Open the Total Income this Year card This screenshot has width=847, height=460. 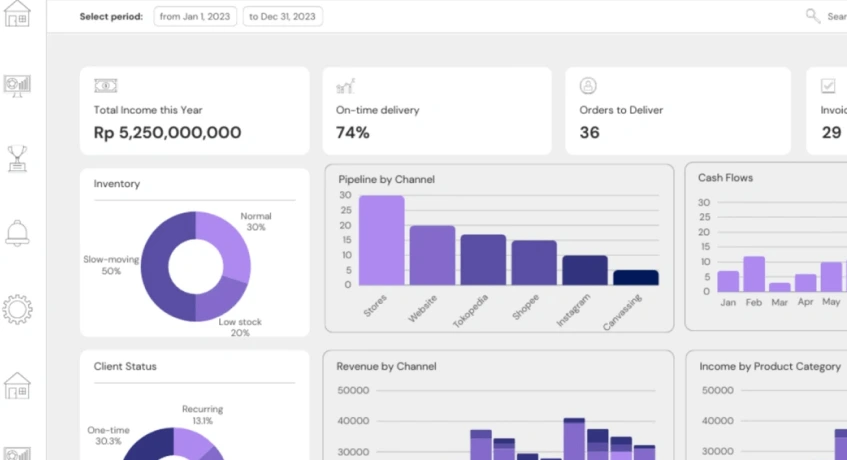pos(194,111)
